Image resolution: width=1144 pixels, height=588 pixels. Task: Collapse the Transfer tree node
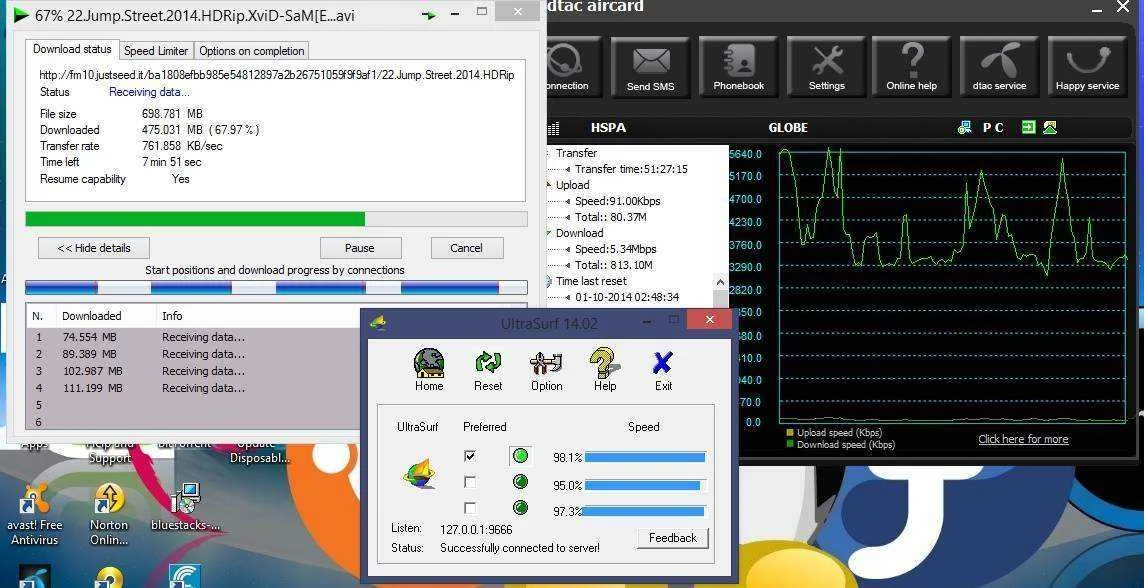(x=549, y=153)
